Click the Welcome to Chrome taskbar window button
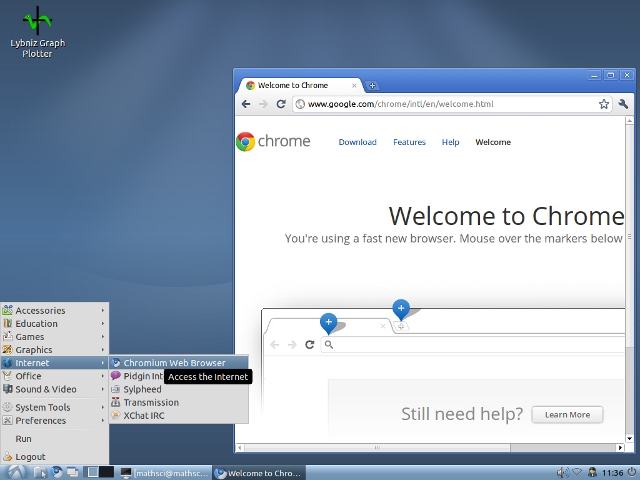Screen dimensions: 640x480 (259, 473)
